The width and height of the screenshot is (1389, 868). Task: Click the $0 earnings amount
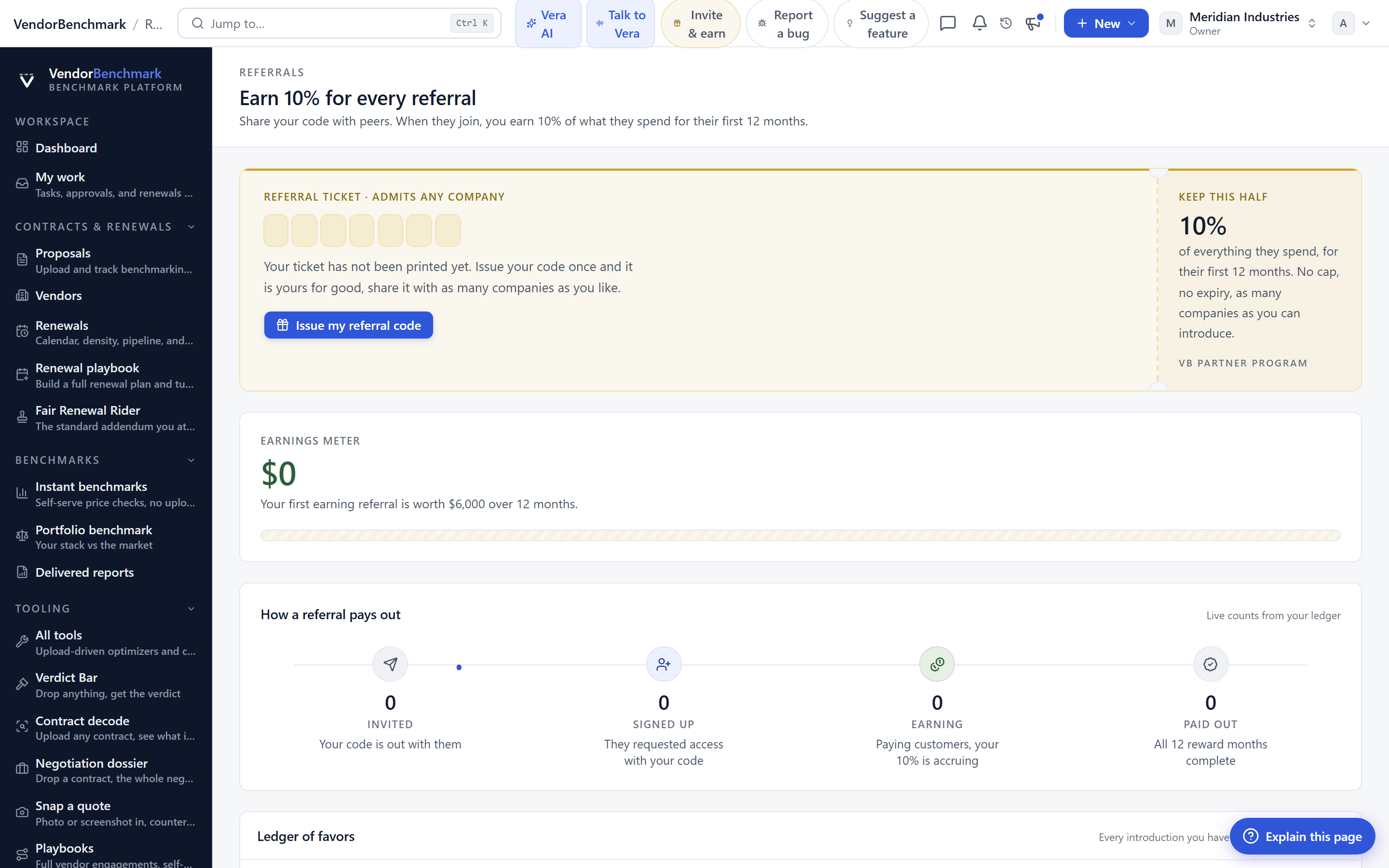tap(279, 473)
